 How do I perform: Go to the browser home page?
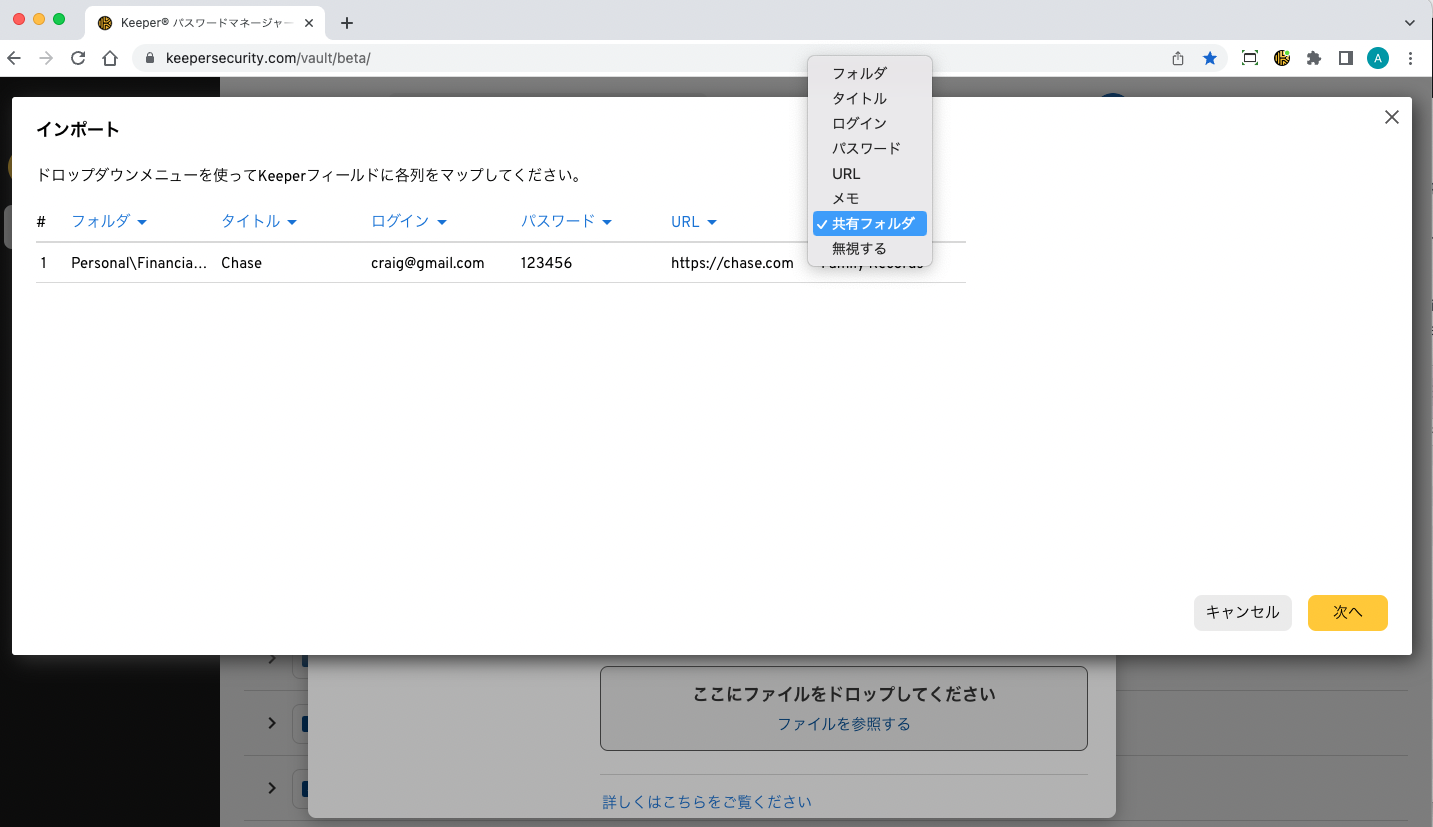click(110, 58)
